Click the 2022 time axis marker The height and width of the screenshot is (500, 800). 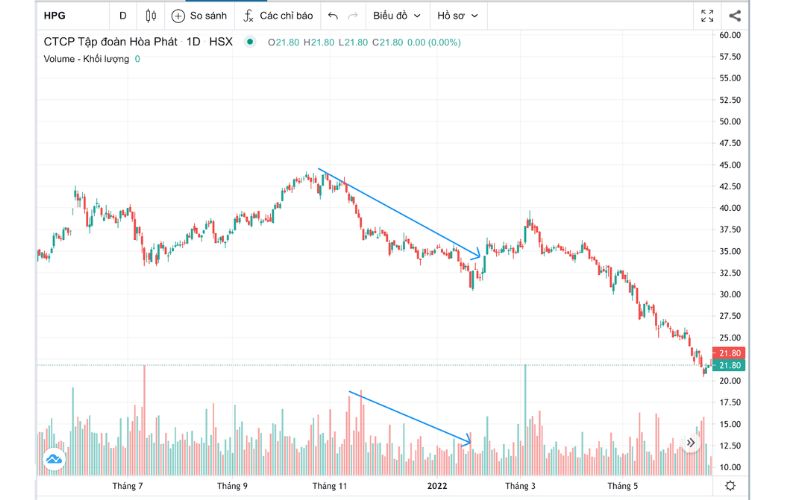(437, 486)
